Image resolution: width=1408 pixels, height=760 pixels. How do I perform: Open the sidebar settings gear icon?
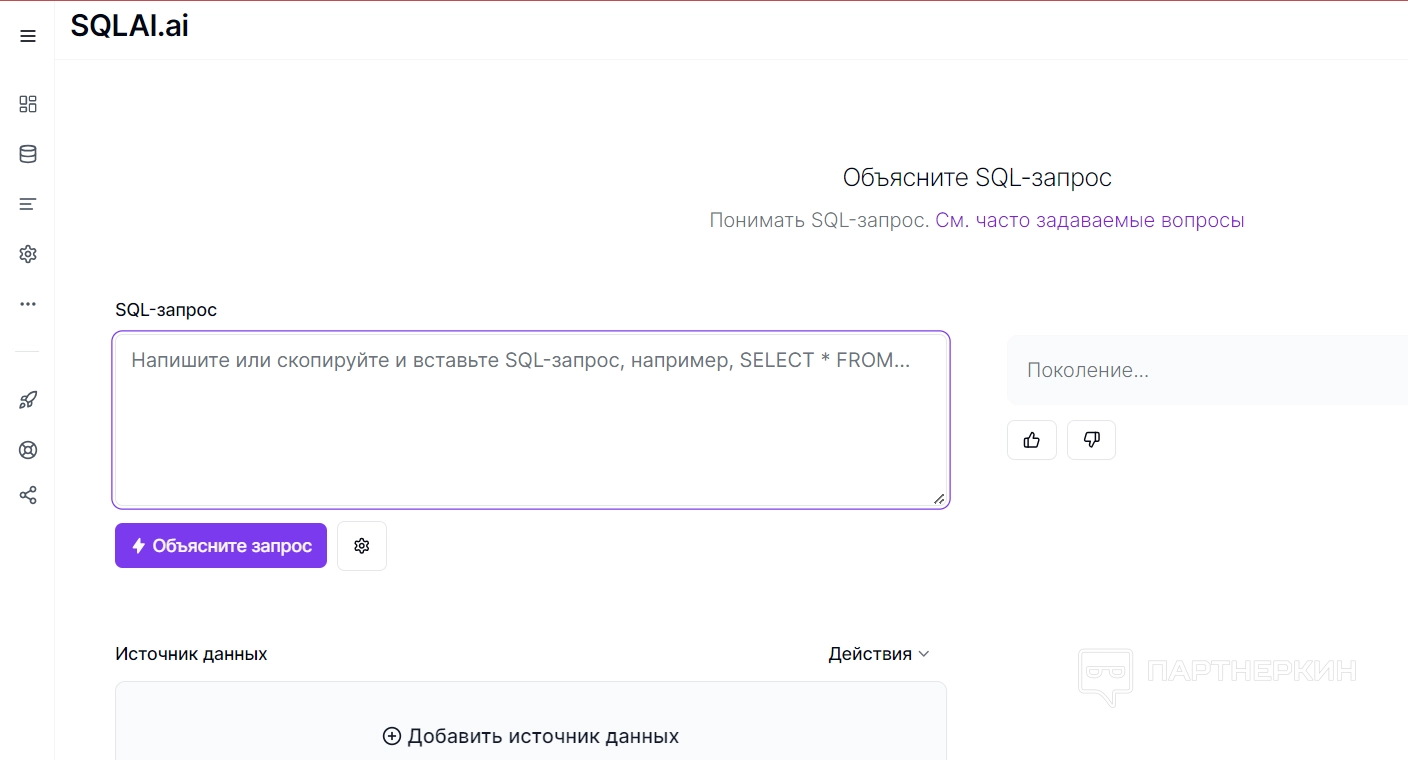[x=28, y=254]
